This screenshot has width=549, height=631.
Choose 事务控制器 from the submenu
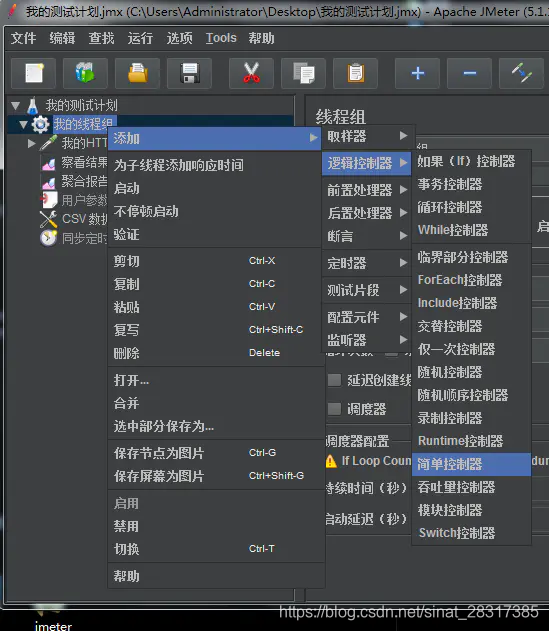[x=472, y=184]
